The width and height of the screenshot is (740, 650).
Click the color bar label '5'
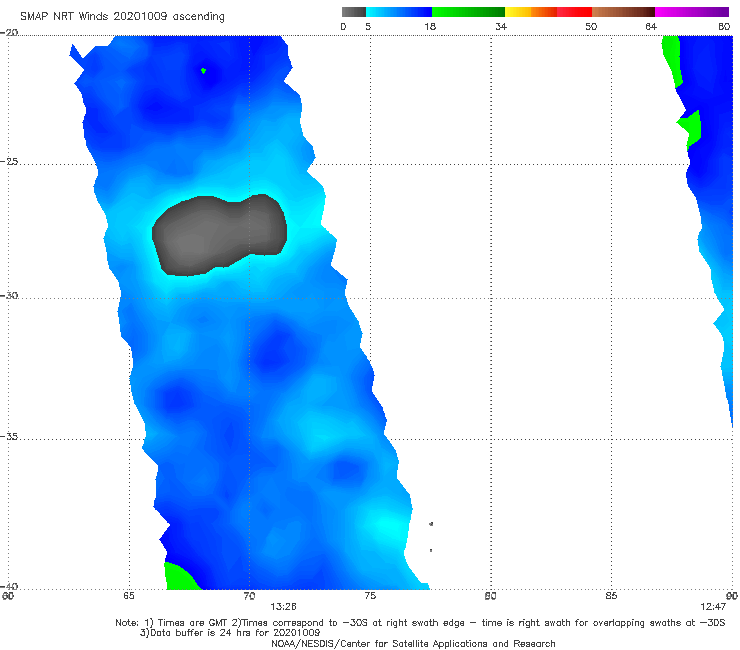click(368, 26)
